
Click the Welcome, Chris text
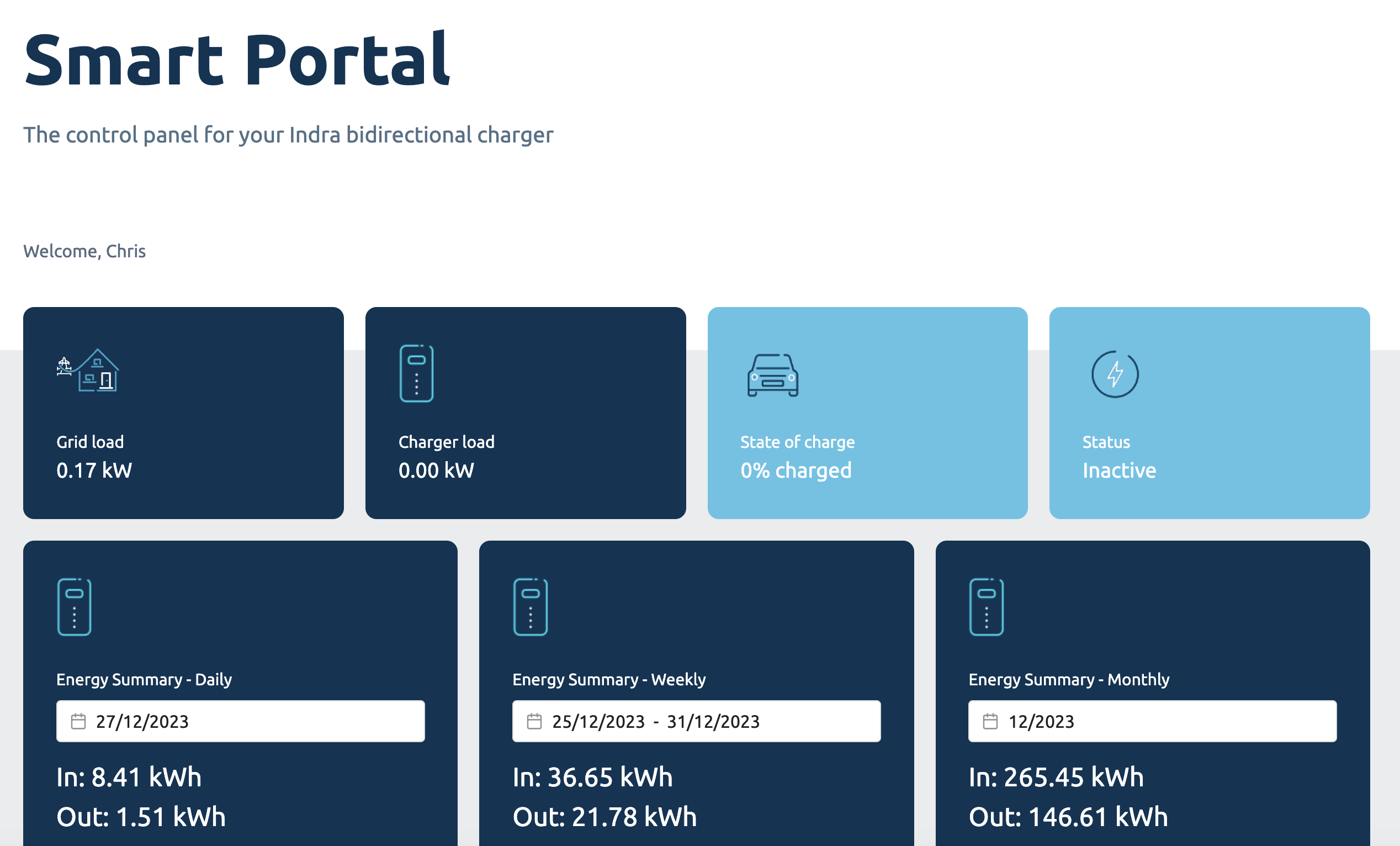point(84,251)
